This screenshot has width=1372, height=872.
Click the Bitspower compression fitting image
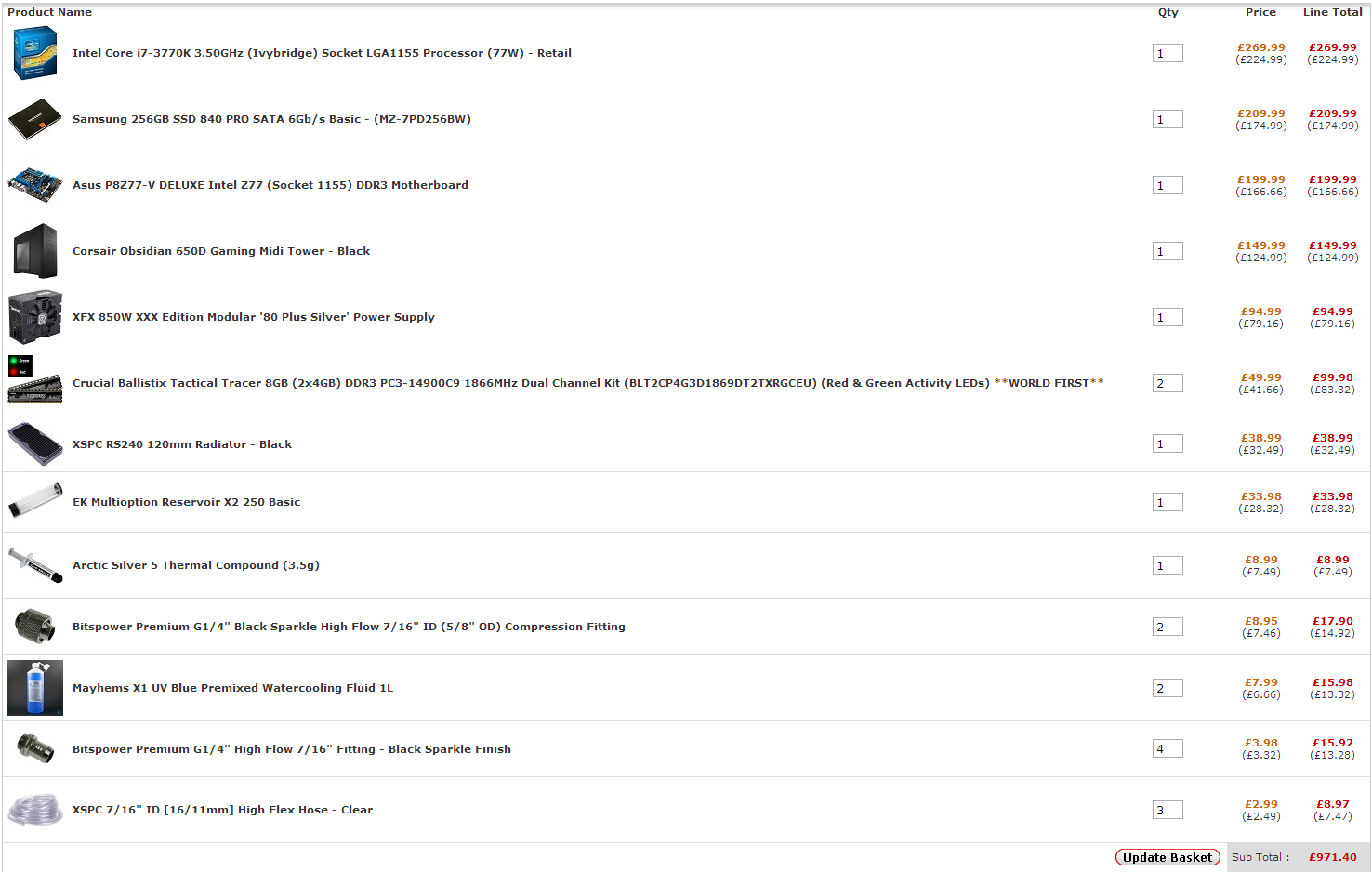point(35,626)
